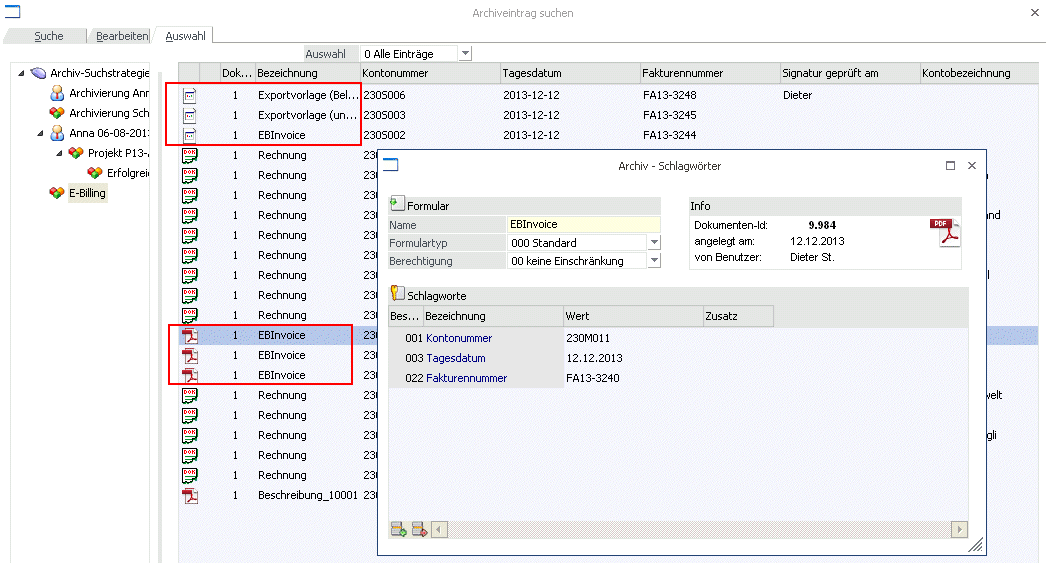This screenshot has width=1049, height=563.
Task: Open the Berechtigung dropdown arrow
Action: pyautogui.click(x=654, y=261)
